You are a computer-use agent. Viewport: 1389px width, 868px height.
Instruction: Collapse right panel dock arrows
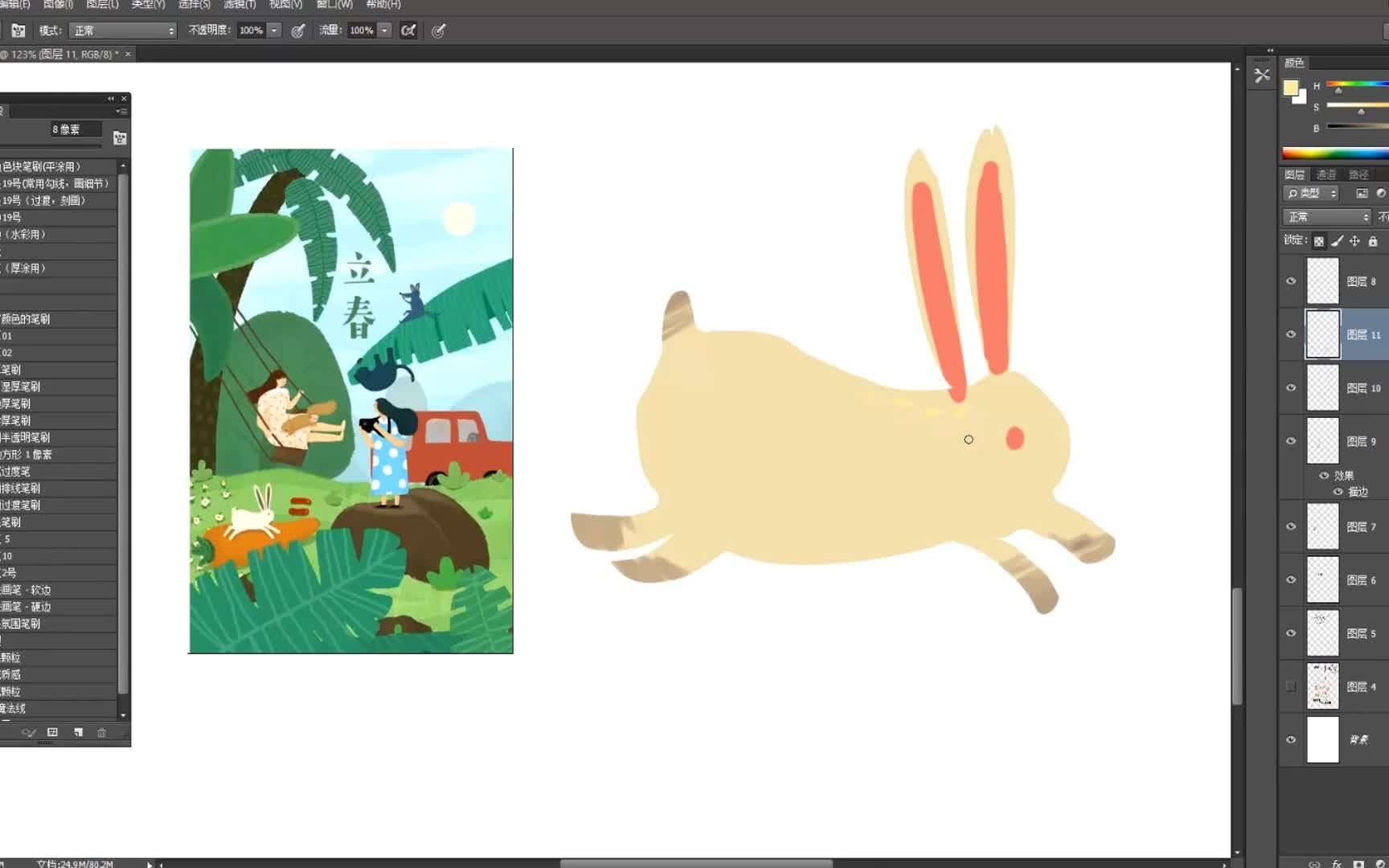(x=1270, y=50)
